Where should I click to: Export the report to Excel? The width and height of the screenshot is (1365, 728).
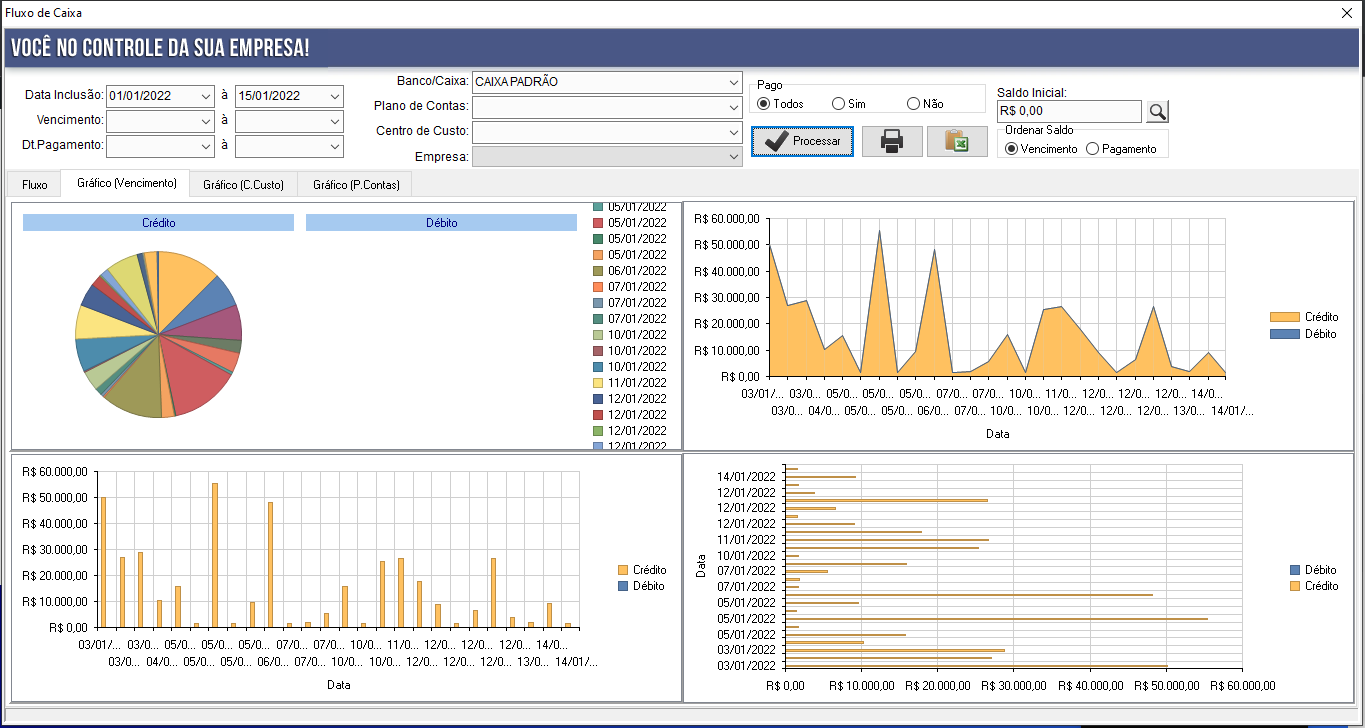tap(956, 141)
